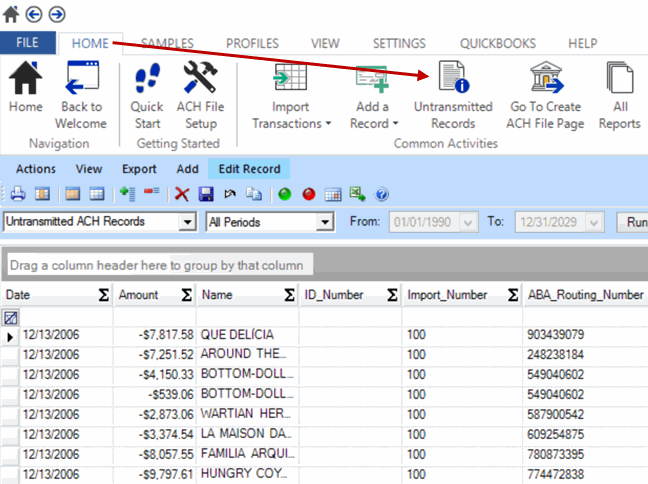
Task: Click the Untransmitted Records ribbon icon
Action: coord(453,96)
